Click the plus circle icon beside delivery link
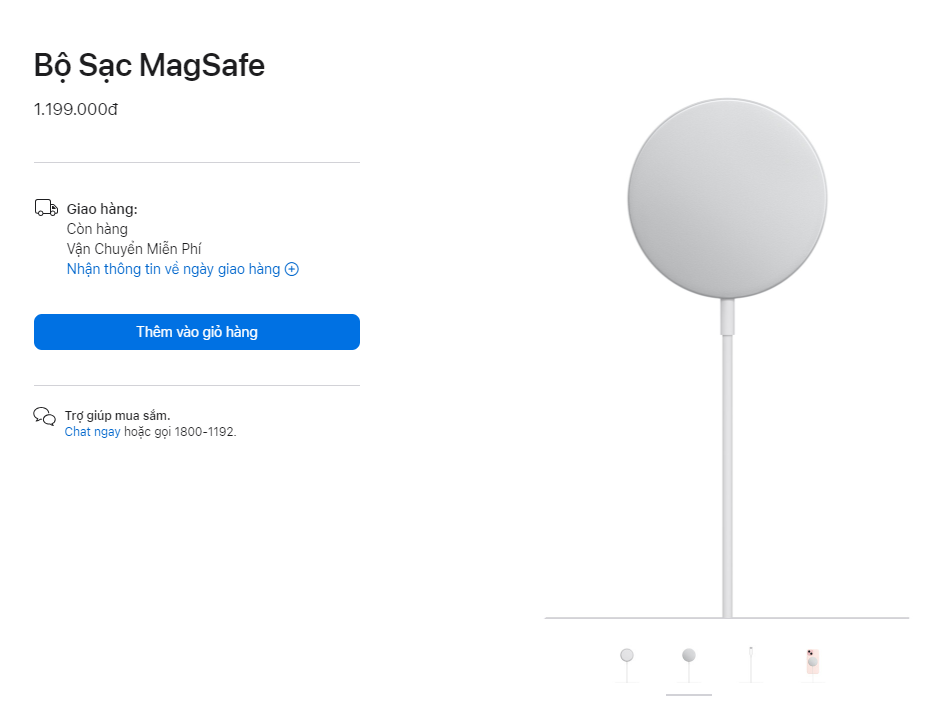 point(292,269)
